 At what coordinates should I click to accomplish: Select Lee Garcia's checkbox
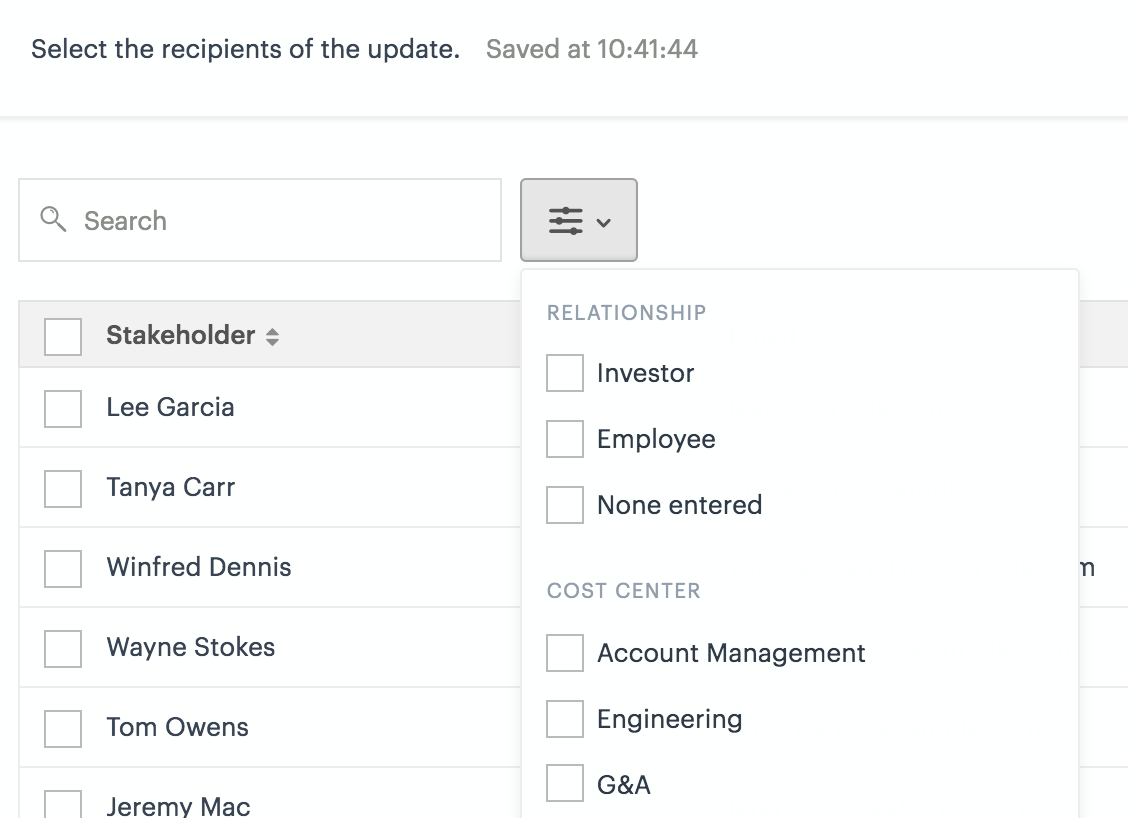pyautogui.click(x=63, y=408)
